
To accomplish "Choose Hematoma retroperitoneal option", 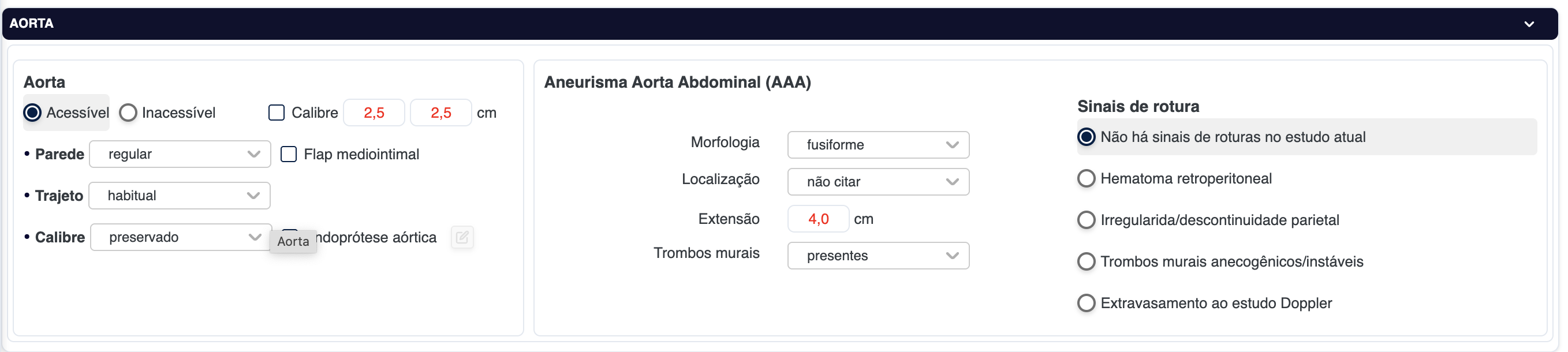I will click(x=1086, y=179).
